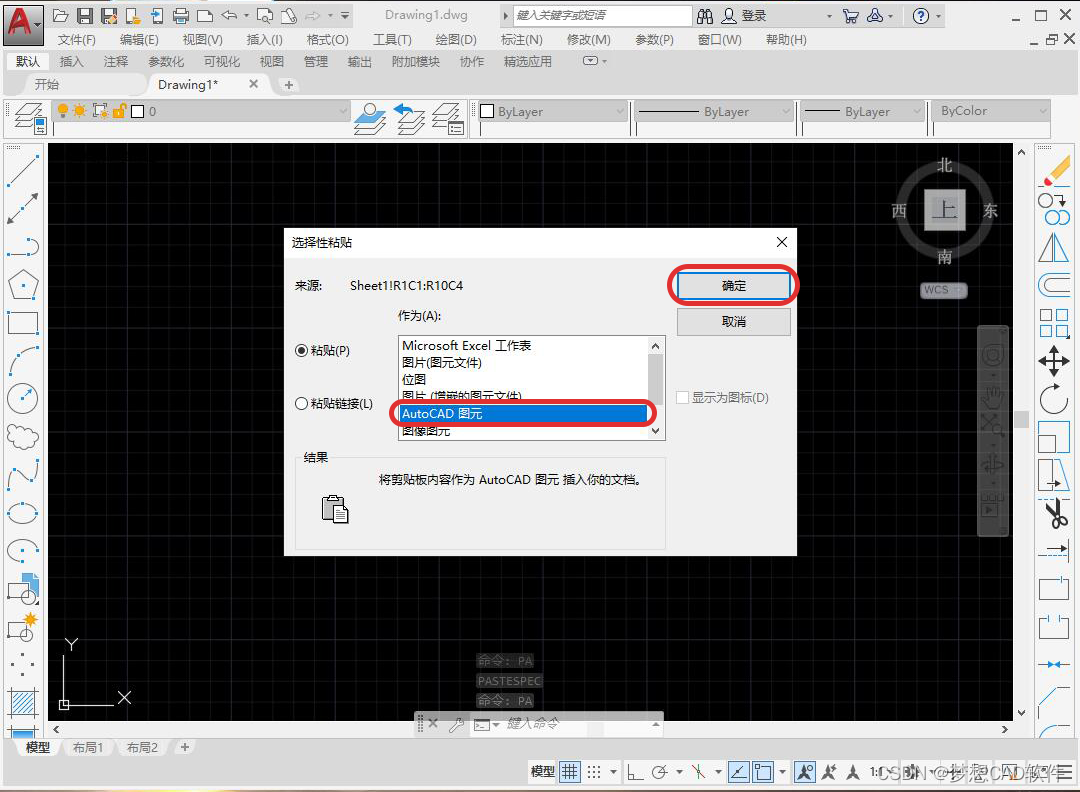Viewport: 1080px width, 792px height.
Task: Select Microsoft Excel 工作表 in format list
Action: pyautogui.click(x=466, y=346)
